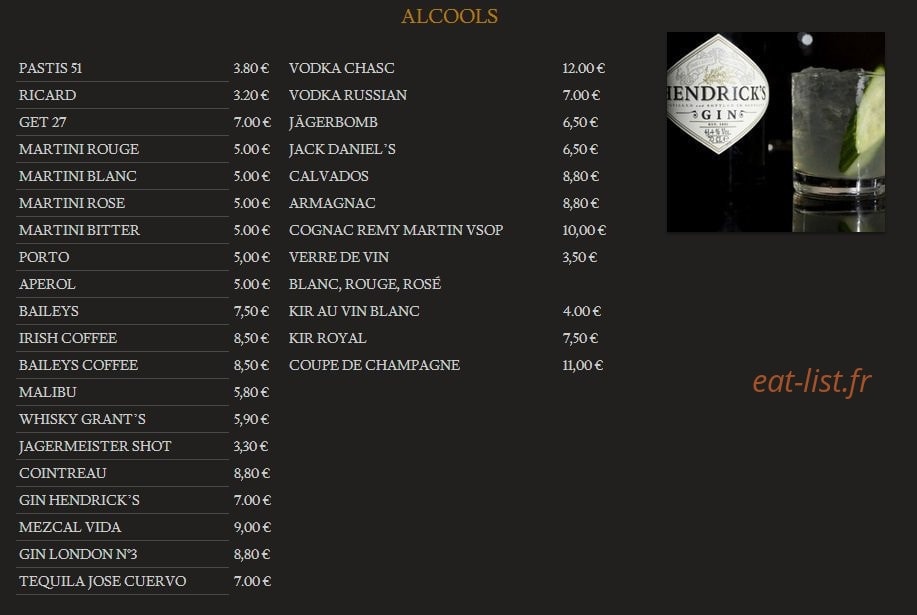Click TEQUILA JOSE CUERVO item

click(102, 581)
